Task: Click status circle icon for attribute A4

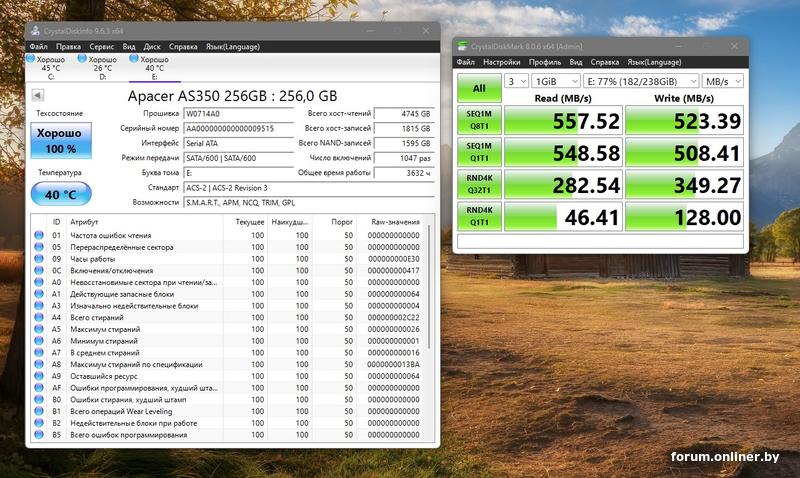Action: [x=39, y=317]
